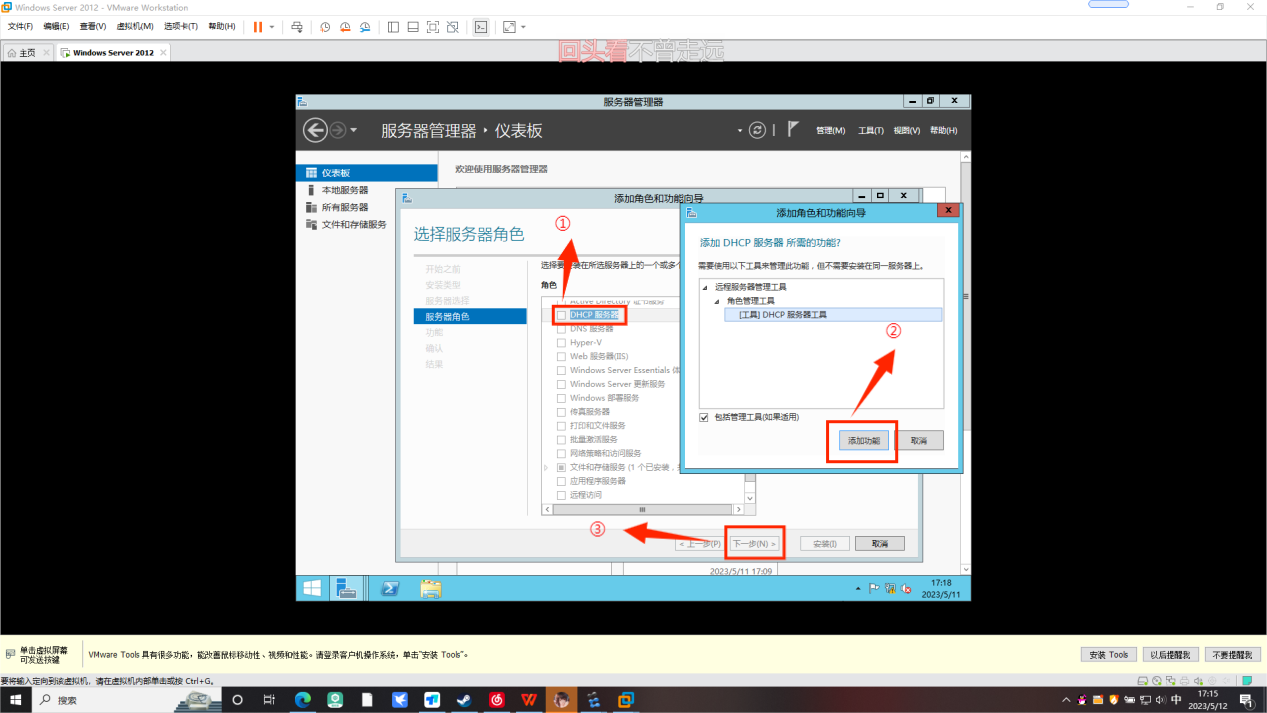The width and height of the screenshot is (1267, 713).
Task: Click the revert to snapshot icon
Action: click(345, 27)
